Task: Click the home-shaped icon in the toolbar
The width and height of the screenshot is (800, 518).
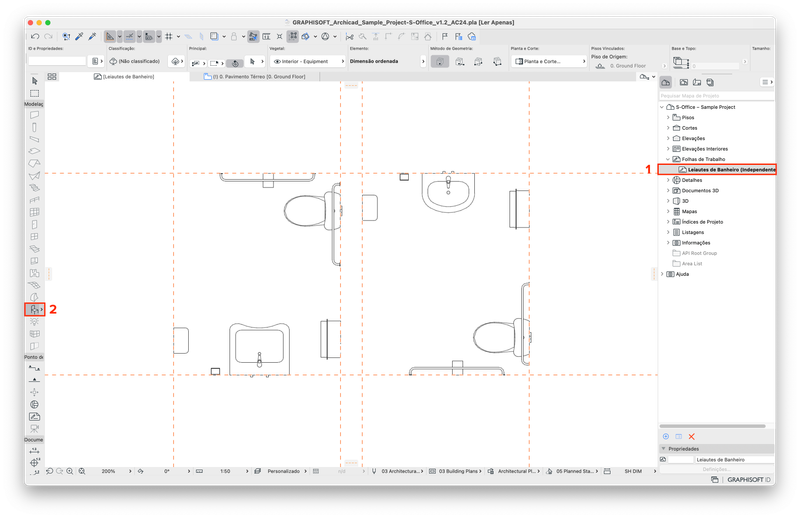Action: pyautogui.click(x=428, y=36)
